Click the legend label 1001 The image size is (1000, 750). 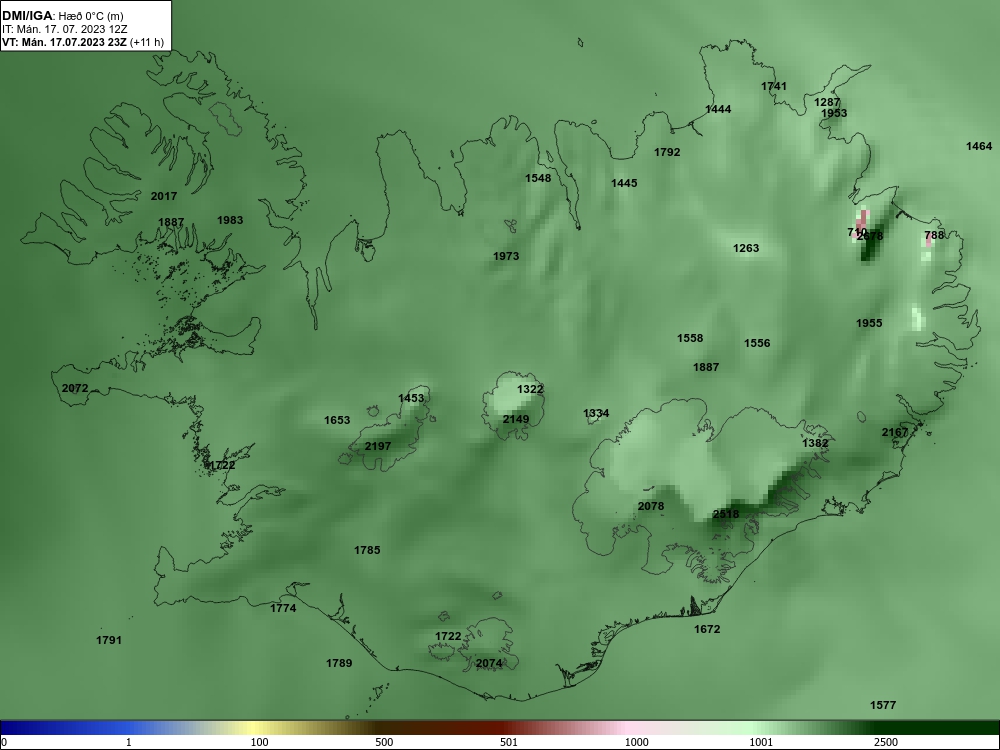pos(761,742)
